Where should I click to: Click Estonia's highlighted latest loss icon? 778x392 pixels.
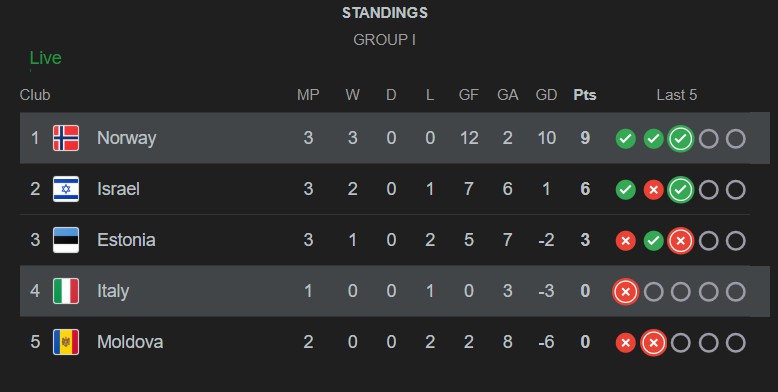[681, 241]
